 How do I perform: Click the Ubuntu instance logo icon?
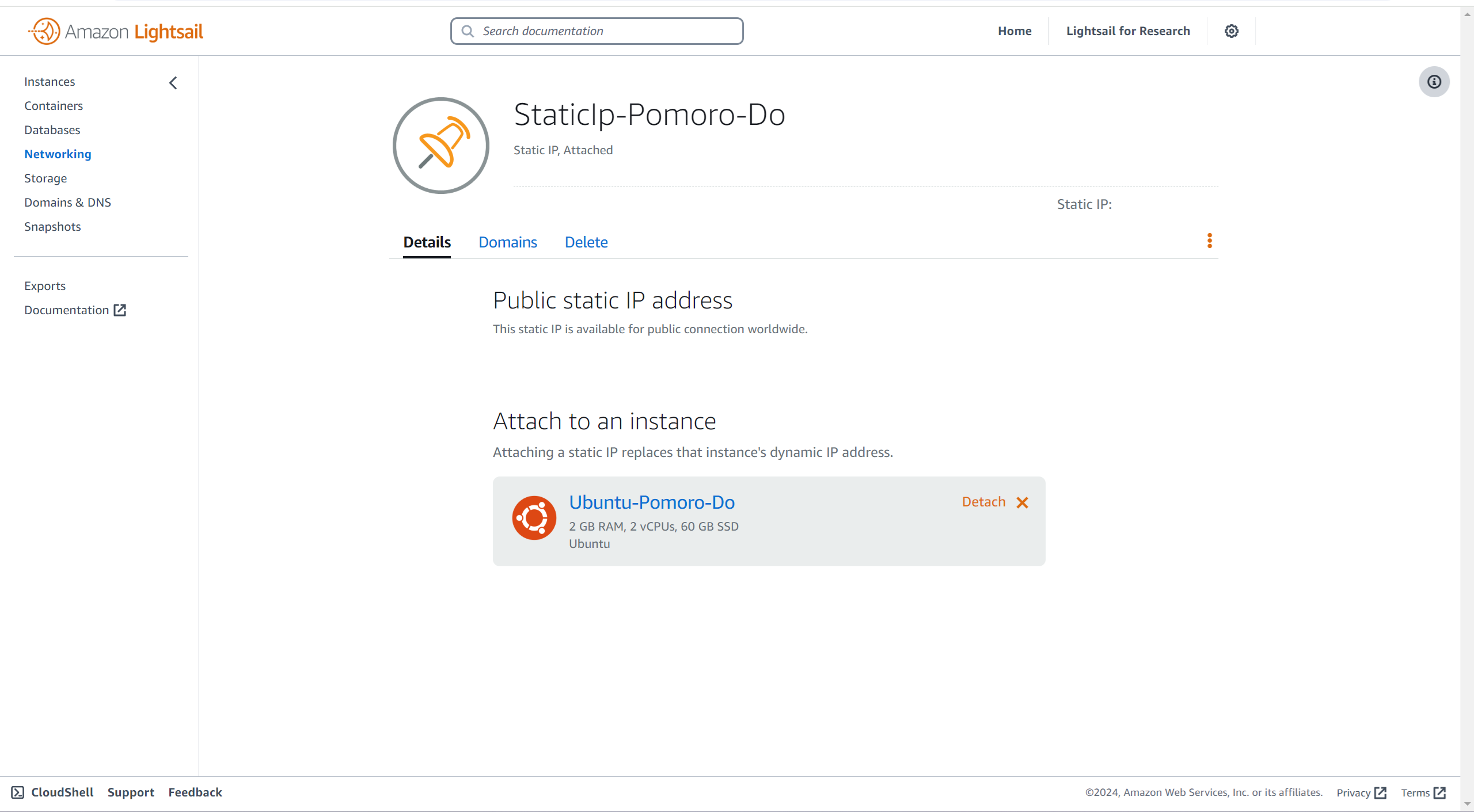point(534,518)
